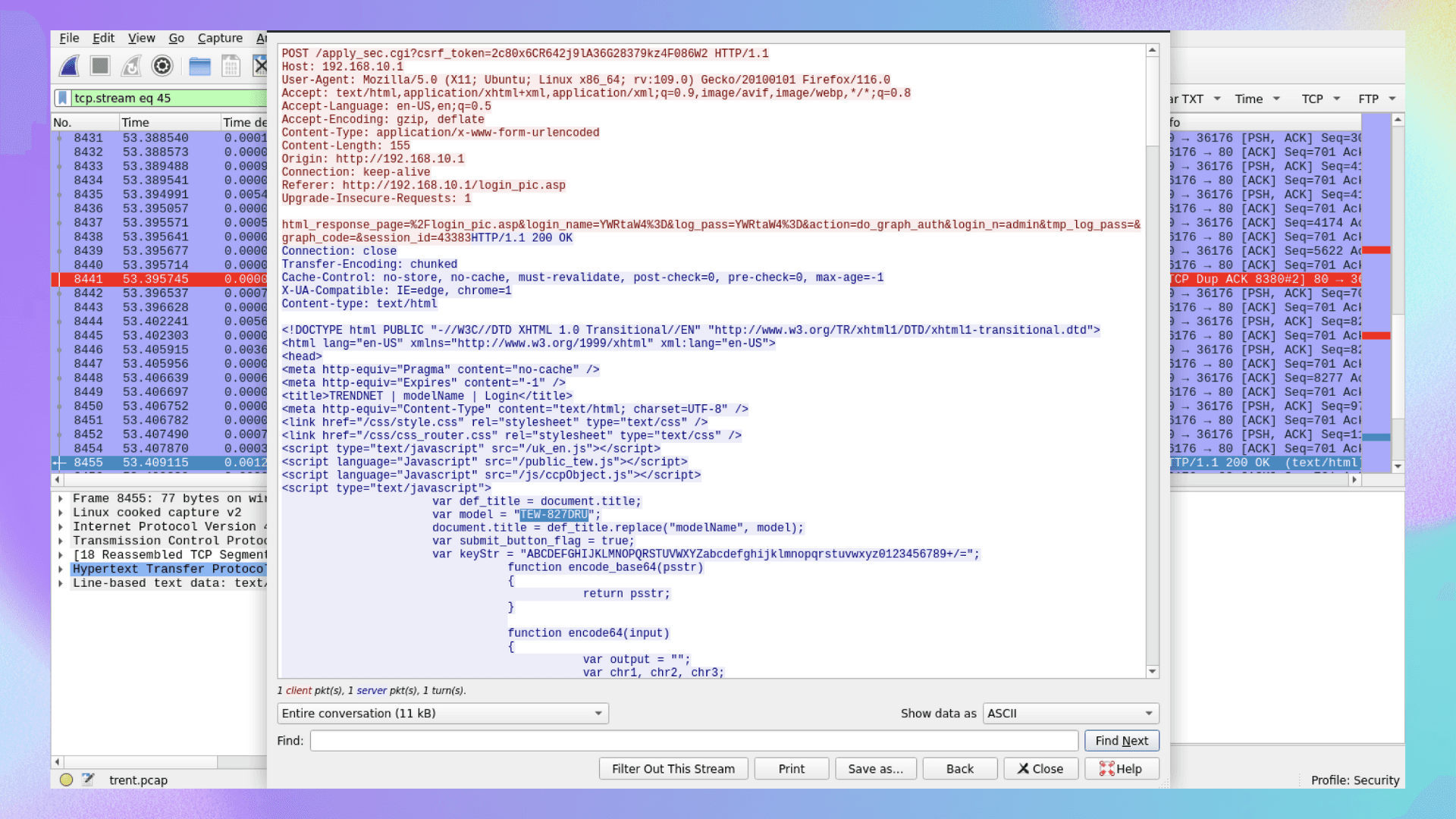
Task: Edit capture file properties via the pencil icon
Action: 88,780
